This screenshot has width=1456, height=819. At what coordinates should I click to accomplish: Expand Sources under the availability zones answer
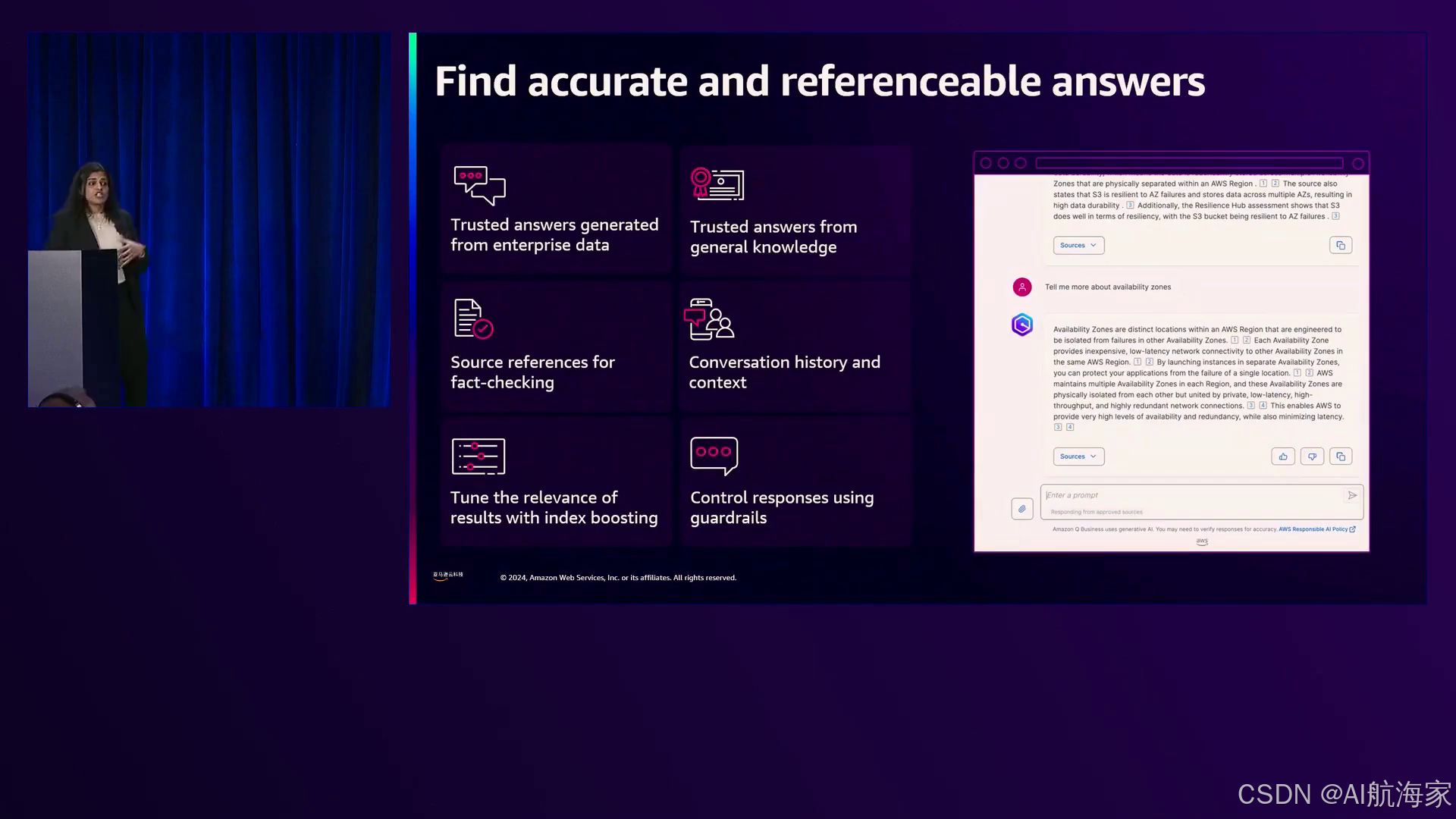pyautogui.click(x=1078, y=457)
